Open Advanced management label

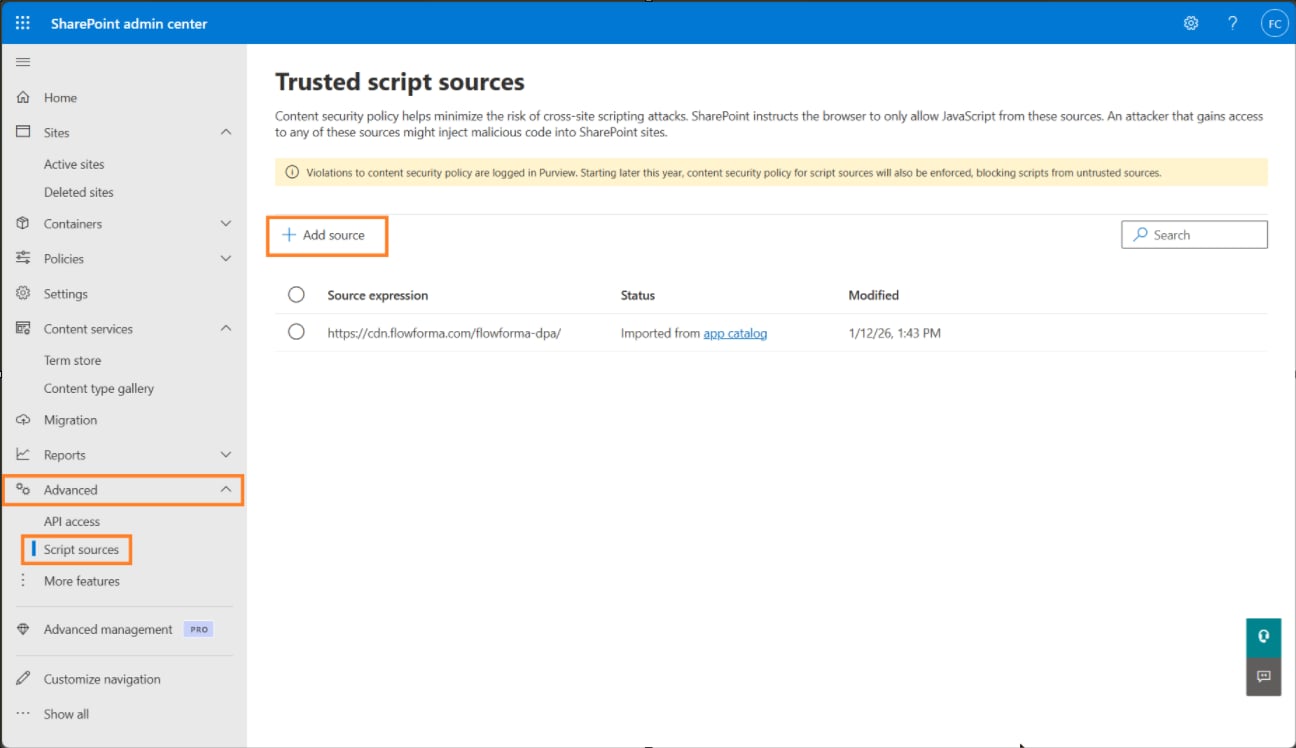[108, 629]
